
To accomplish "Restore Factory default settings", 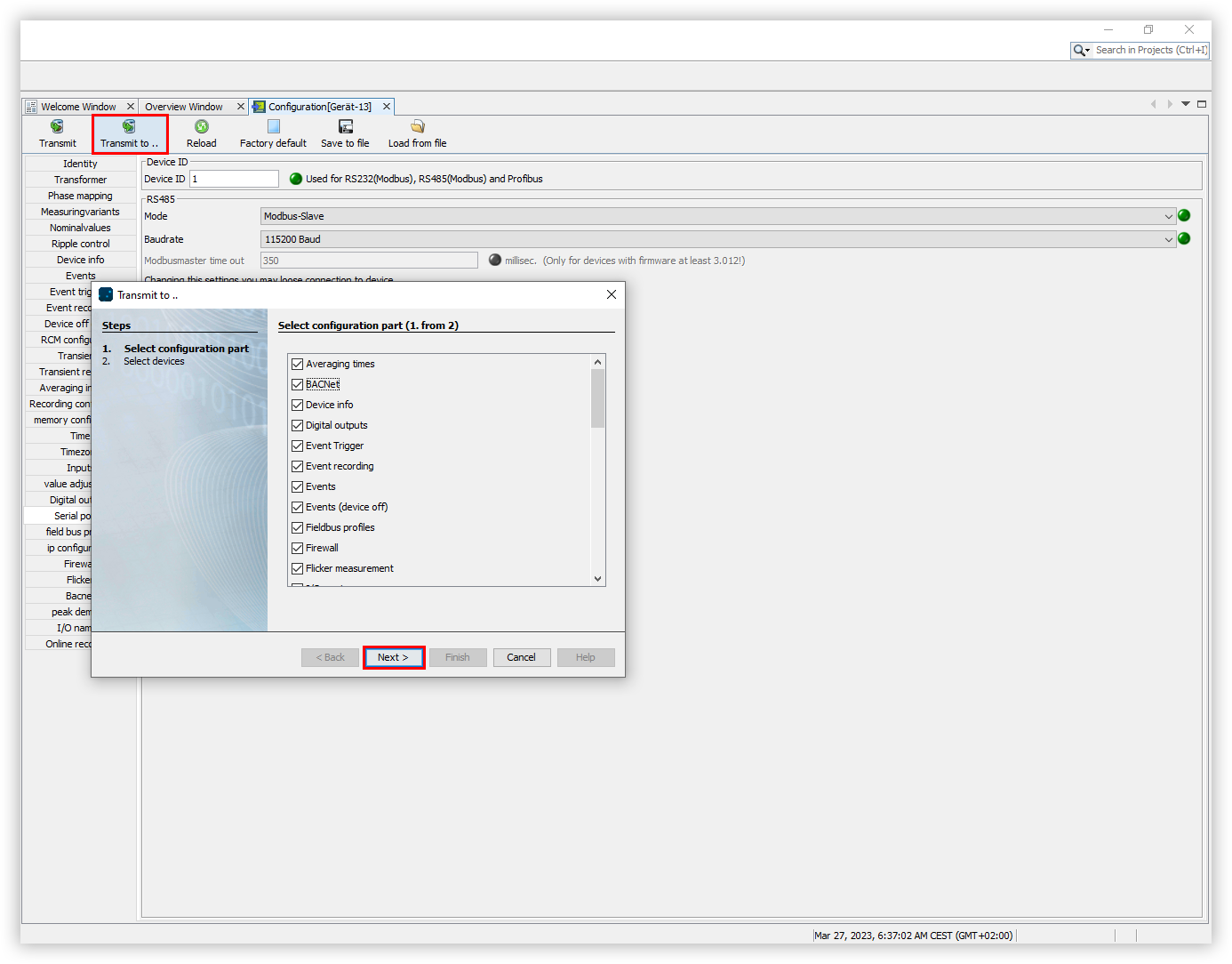I will pos(273,133).
